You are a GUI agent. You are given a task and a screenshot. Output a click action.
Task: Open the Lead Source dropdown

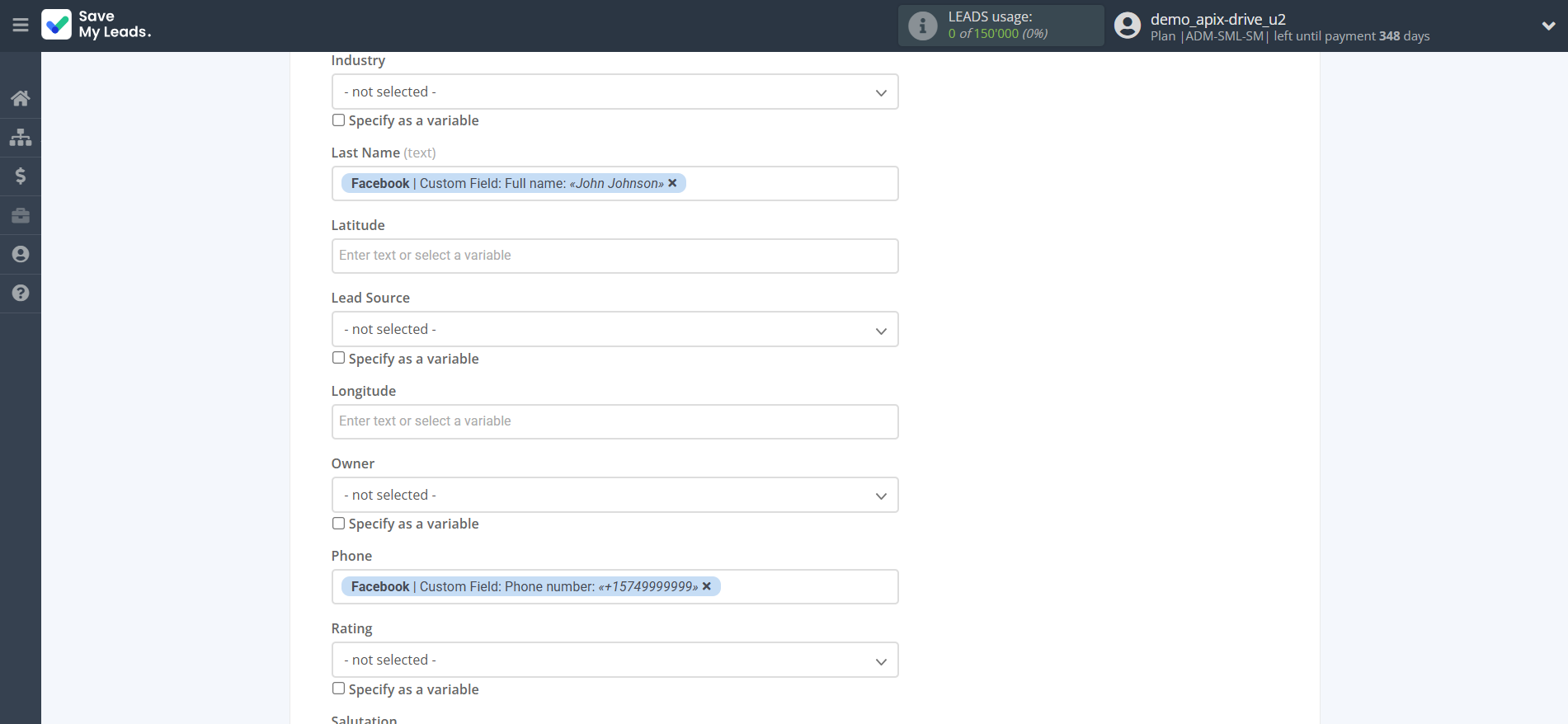click(x=614, y=329)
